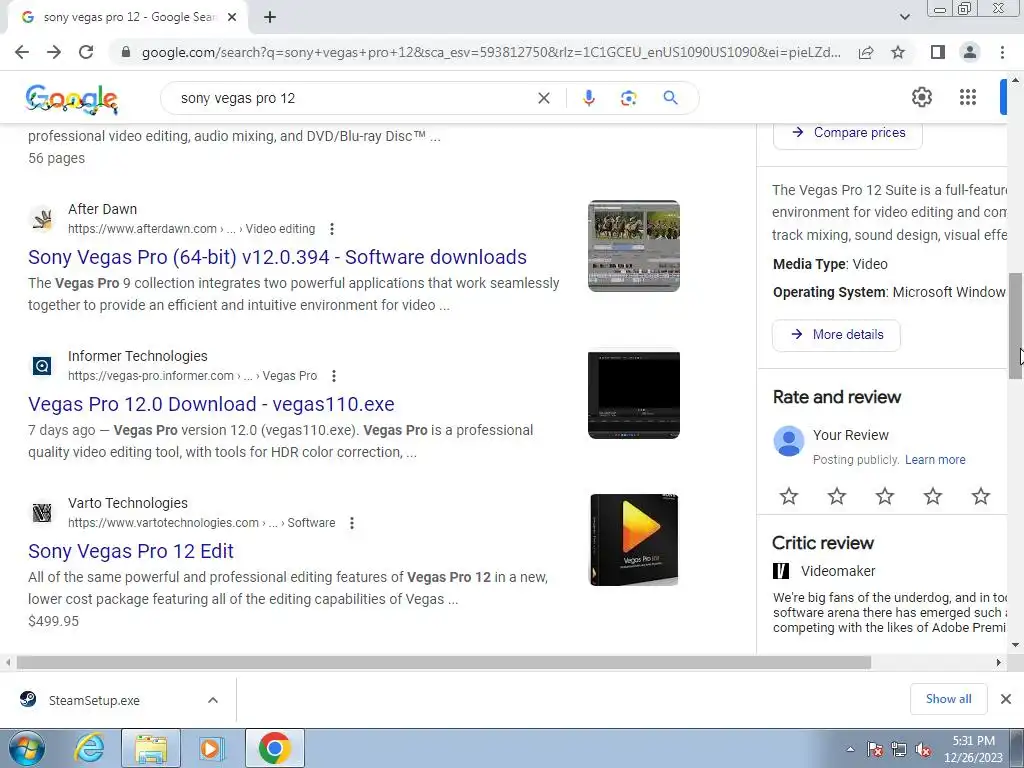Open tab search dropdown arrow
Image resolution: width=1024 pixels, height=768 pixels.
pos(904,17)
